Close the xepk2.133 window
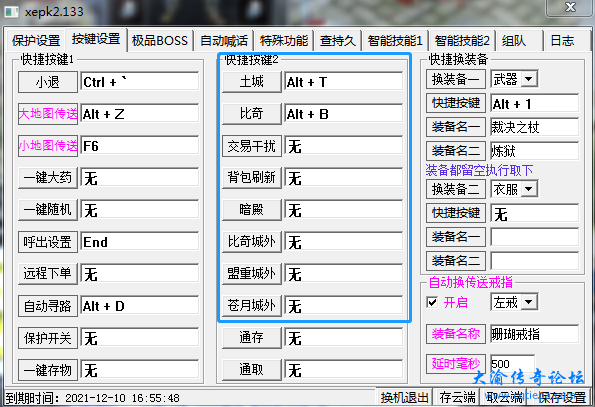 [x=570, y=8]
